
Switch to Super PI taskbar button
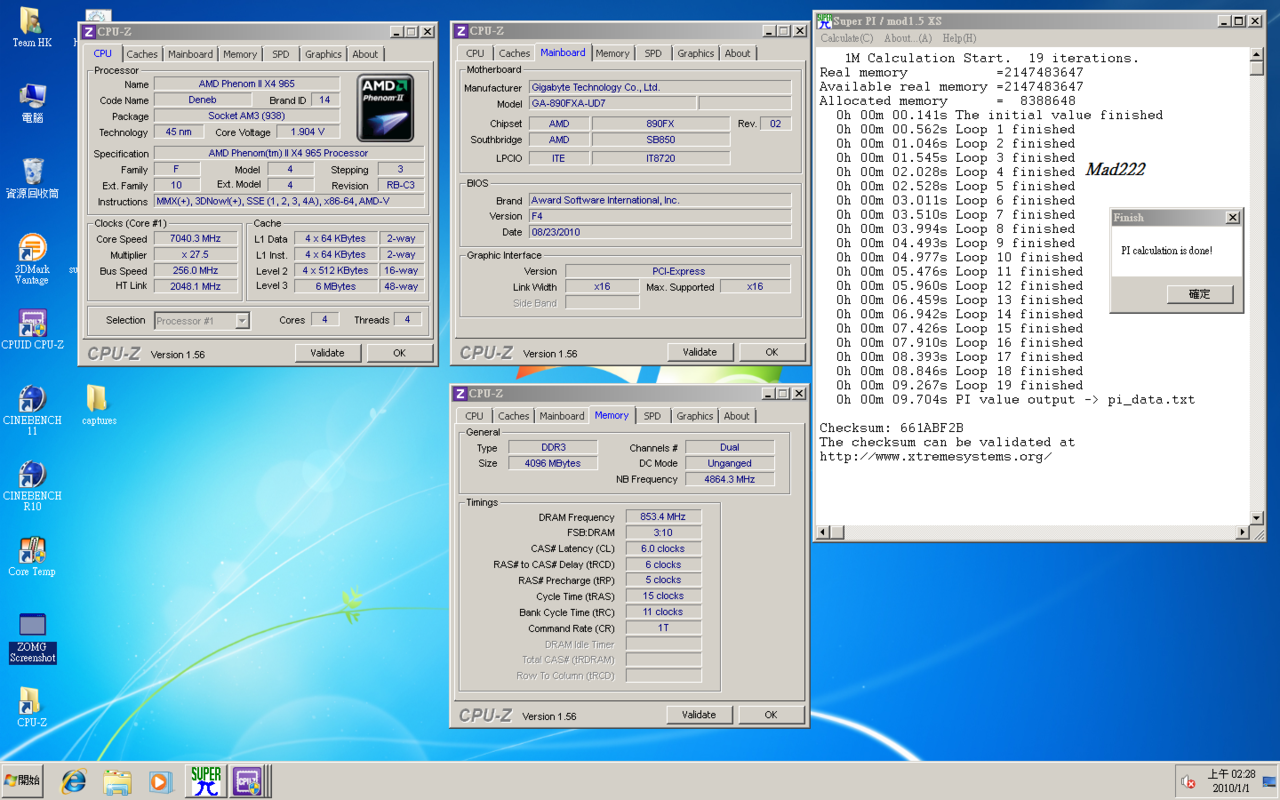point(205,781)
